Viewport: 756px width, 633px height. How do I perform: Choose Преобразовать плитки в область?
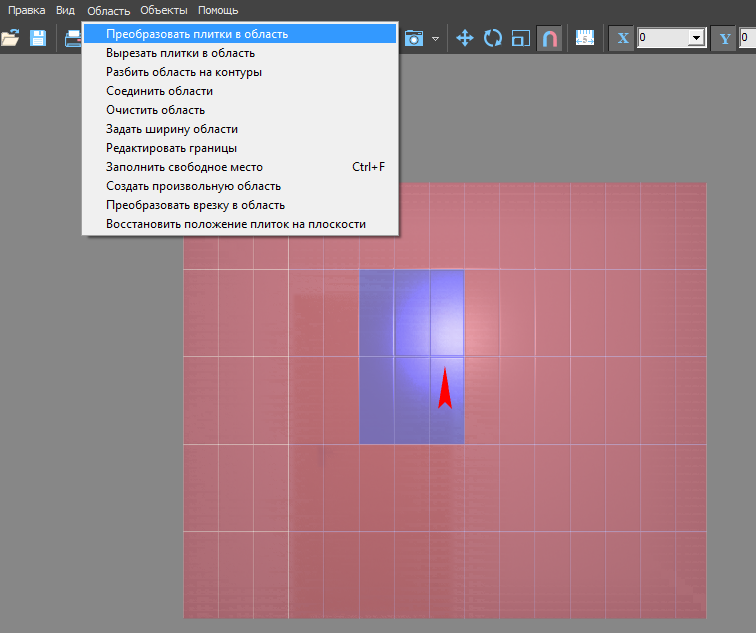click(197, 34)
